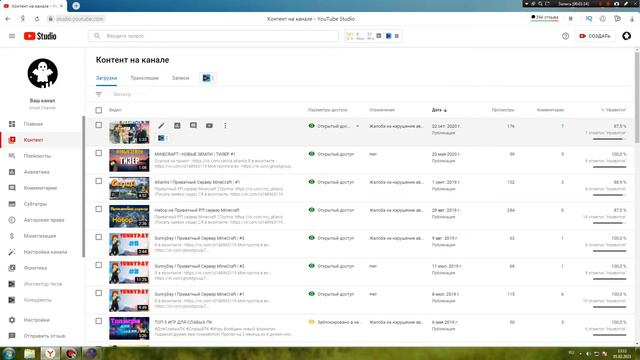Click the extension tab next to Записи
This screenshot has width=640, height=360.
point(208,78)
